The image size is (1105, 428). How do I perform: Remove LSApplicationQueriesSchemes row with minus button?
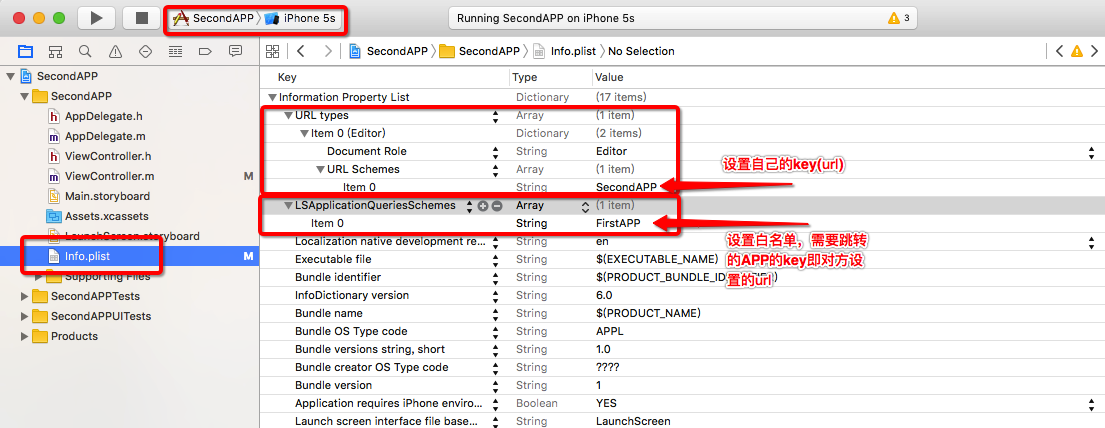(497, 206)
